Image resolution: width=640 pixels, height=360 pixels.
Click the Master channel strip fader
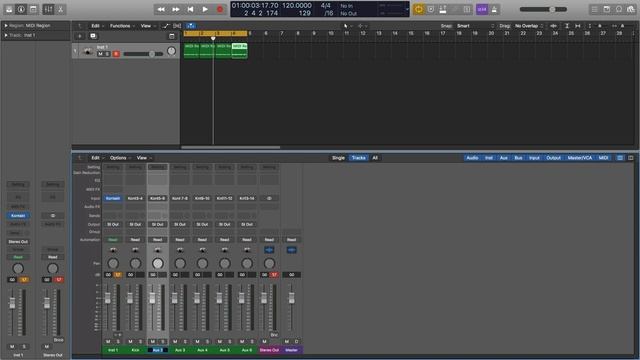point(291,298)
